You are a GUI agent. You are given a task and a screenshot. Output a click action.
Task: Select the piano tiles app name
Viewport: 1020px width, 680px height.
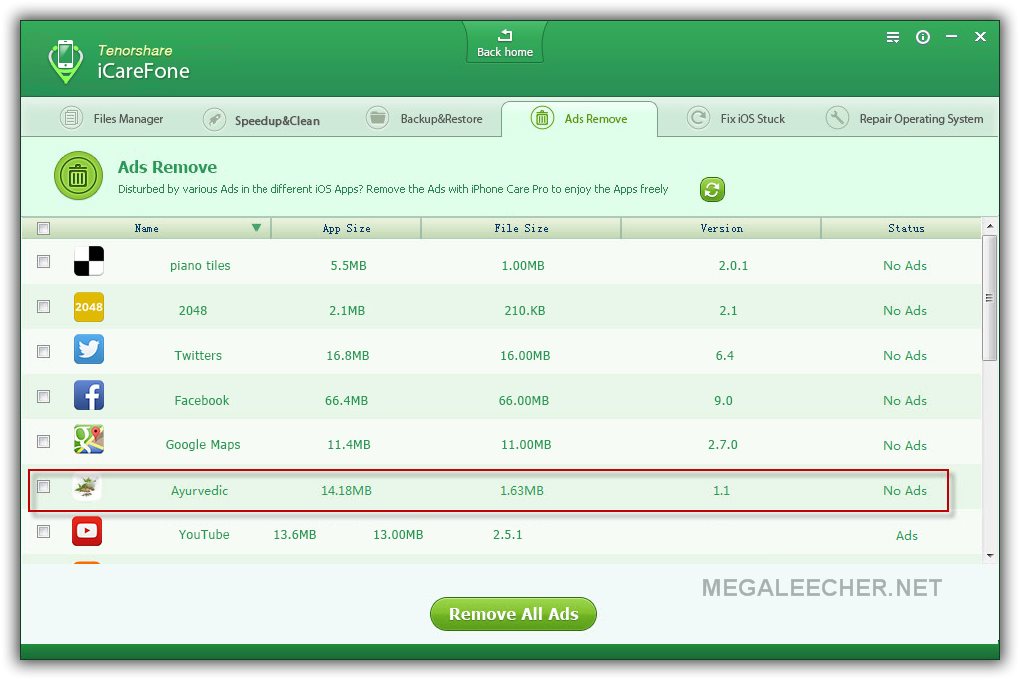200,265
